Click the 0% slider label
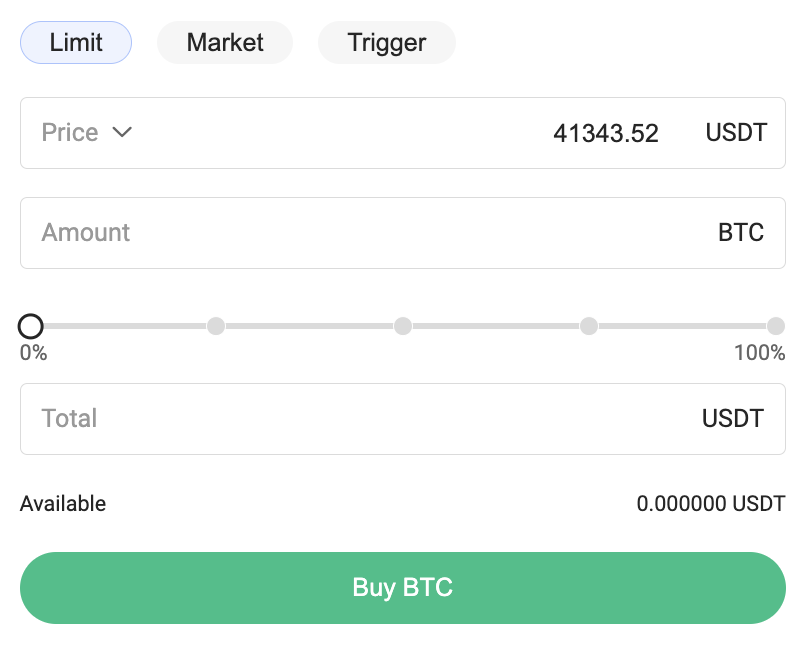 [x=33, y=353]
